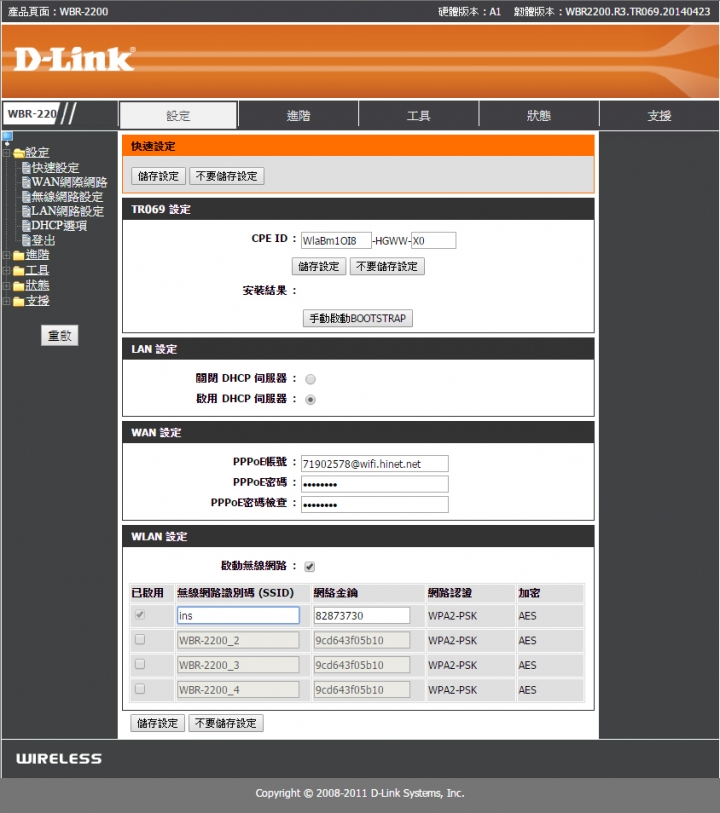The image size is (720, 813).
Task: Click the 工具 folder icon in sidebar
Action: (19, 271)
